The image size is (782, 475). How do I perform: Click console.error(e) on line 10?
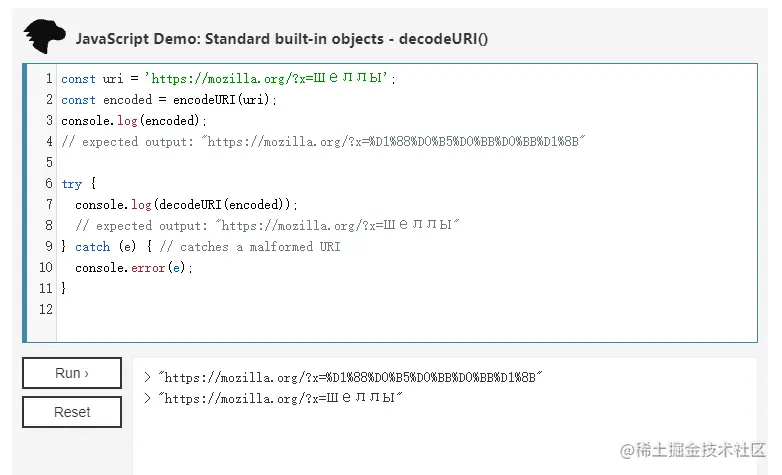tap(132, 267)
